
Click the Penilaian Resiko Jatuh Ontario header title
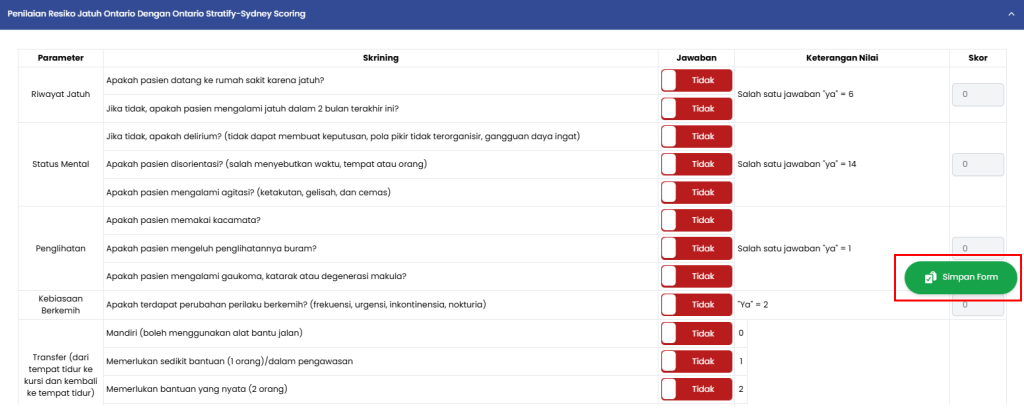coord(157,15)
